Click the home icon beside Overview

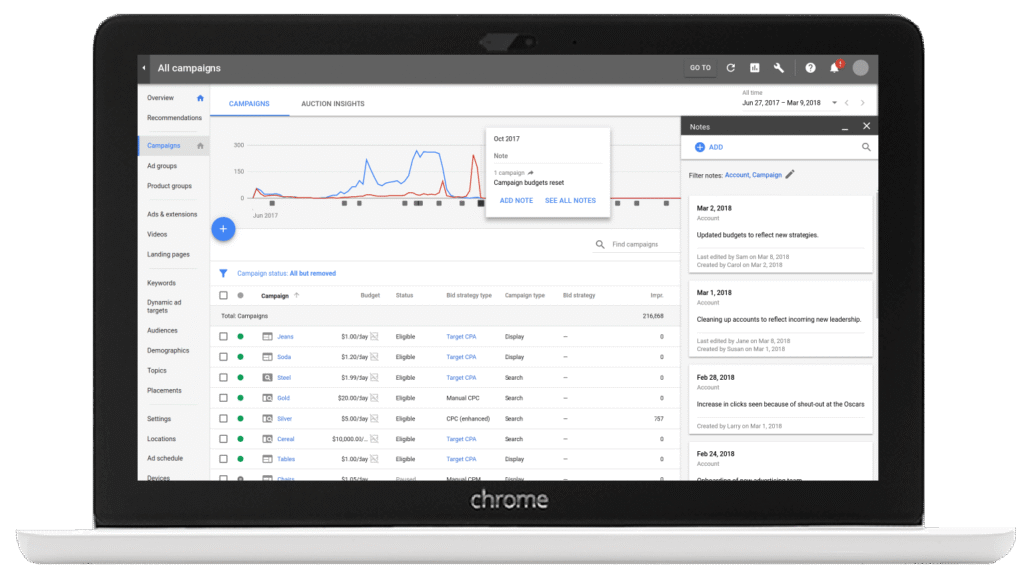coord(200,98)
